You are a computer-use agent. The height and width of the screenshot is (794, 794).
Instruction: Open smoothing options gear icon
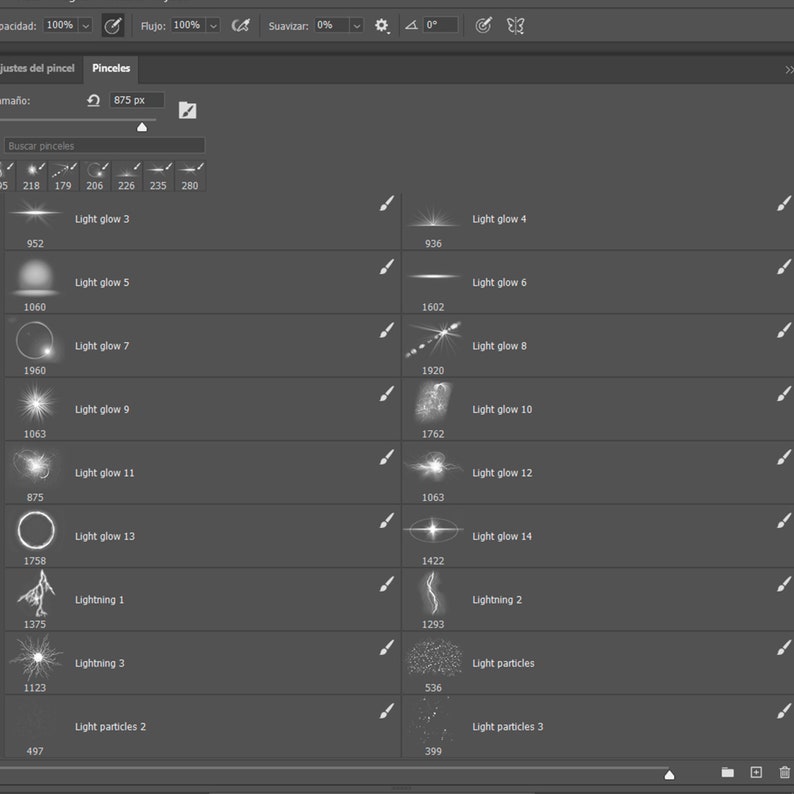pos(381,25)
